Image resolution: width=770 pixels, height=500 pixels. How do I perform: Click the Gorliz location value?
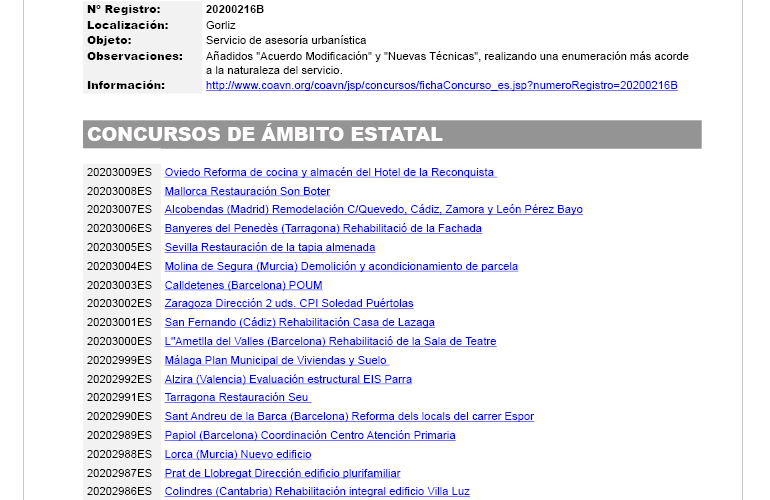click(220, 25)
